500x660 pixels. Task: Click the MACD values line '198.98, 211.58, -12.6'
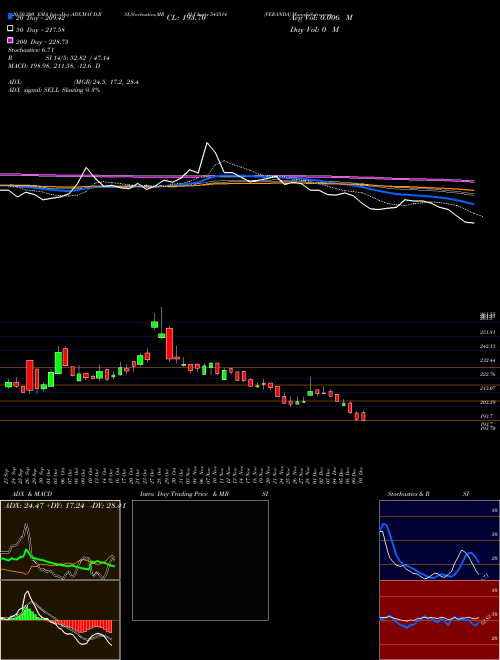pyautogui.click(x=59, y=66)
